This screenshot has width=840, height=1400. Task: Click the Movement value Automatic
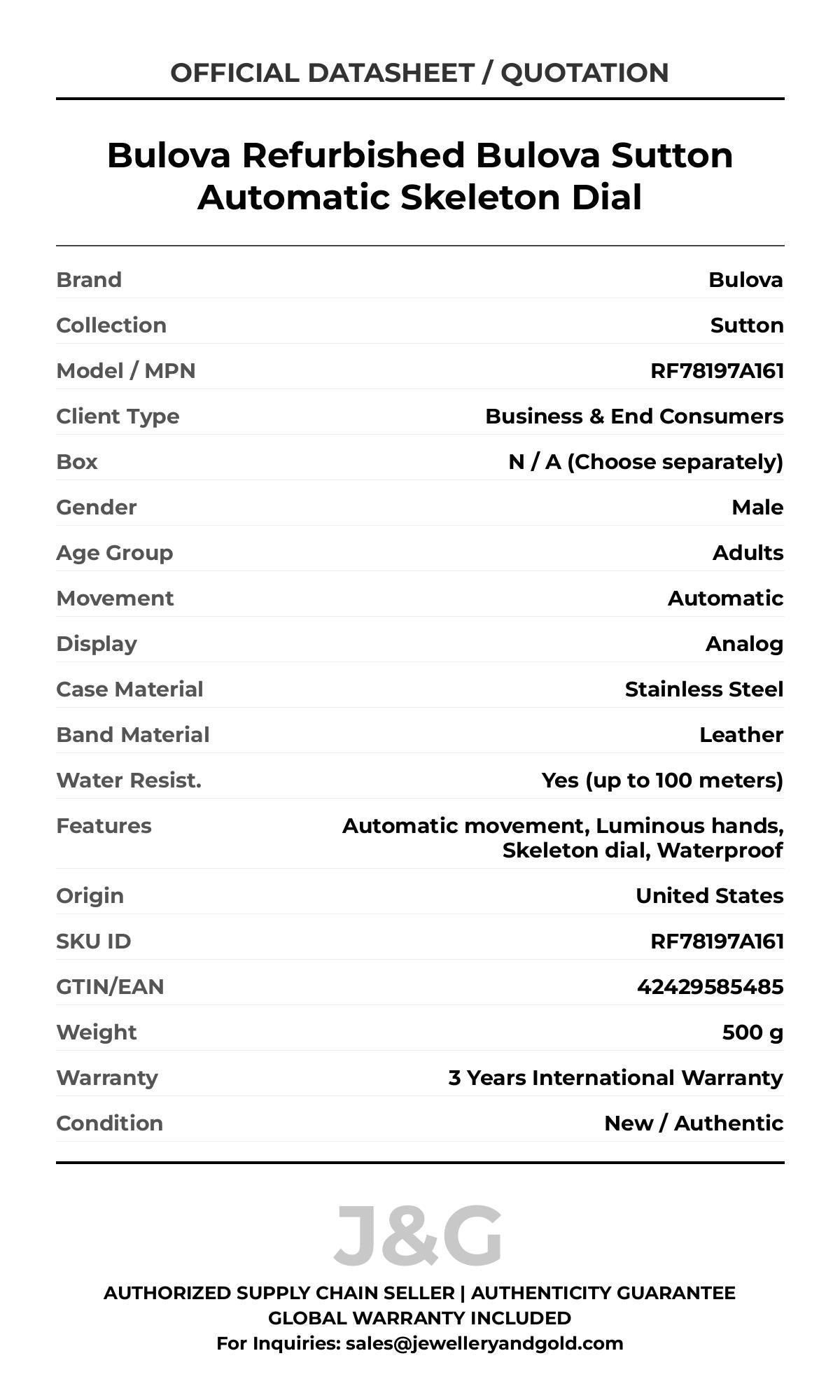click(x=725, y=598)
